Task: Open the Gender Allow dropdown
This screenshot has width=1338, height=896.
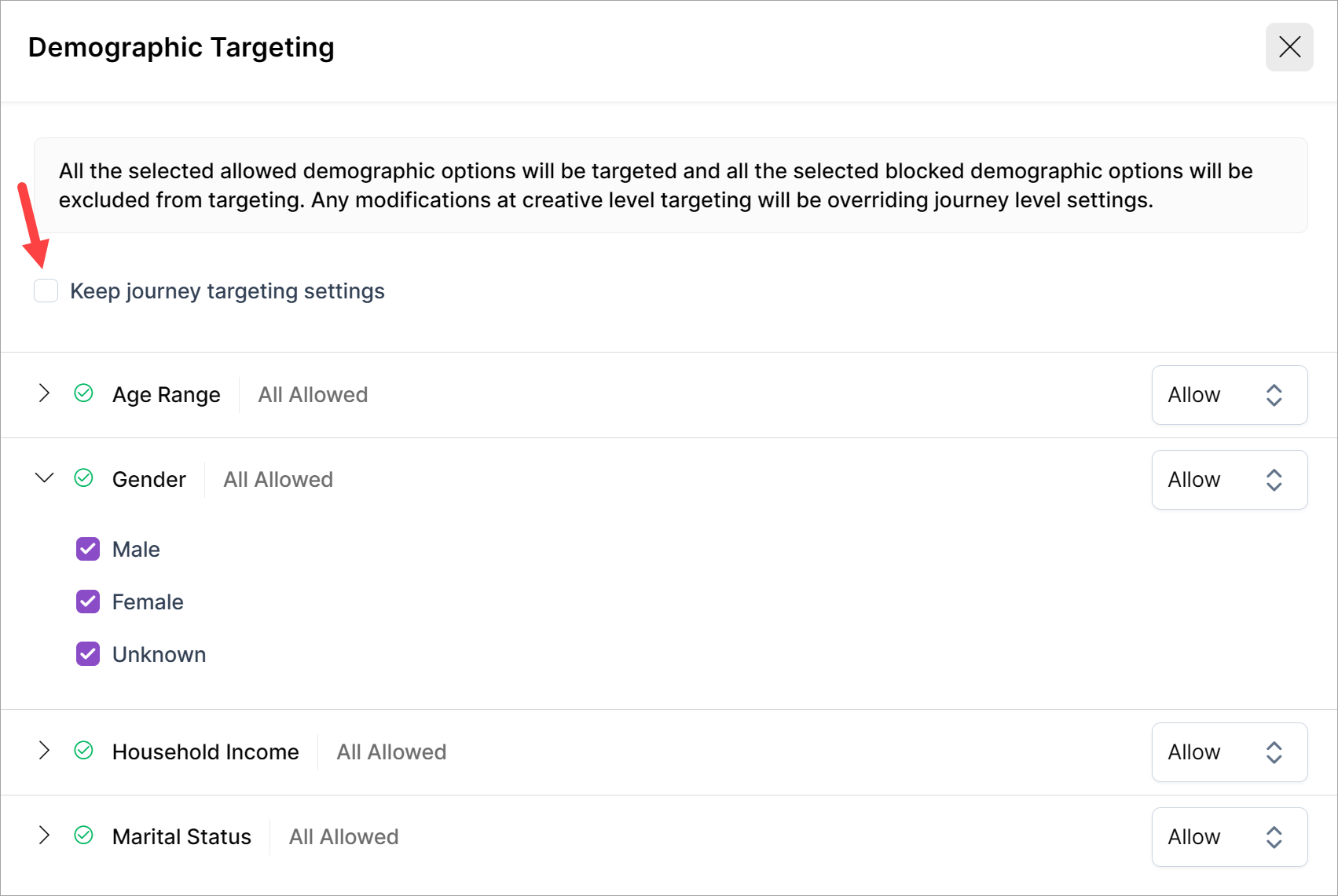Action: pyautogui.click(x=1229, y=480)
